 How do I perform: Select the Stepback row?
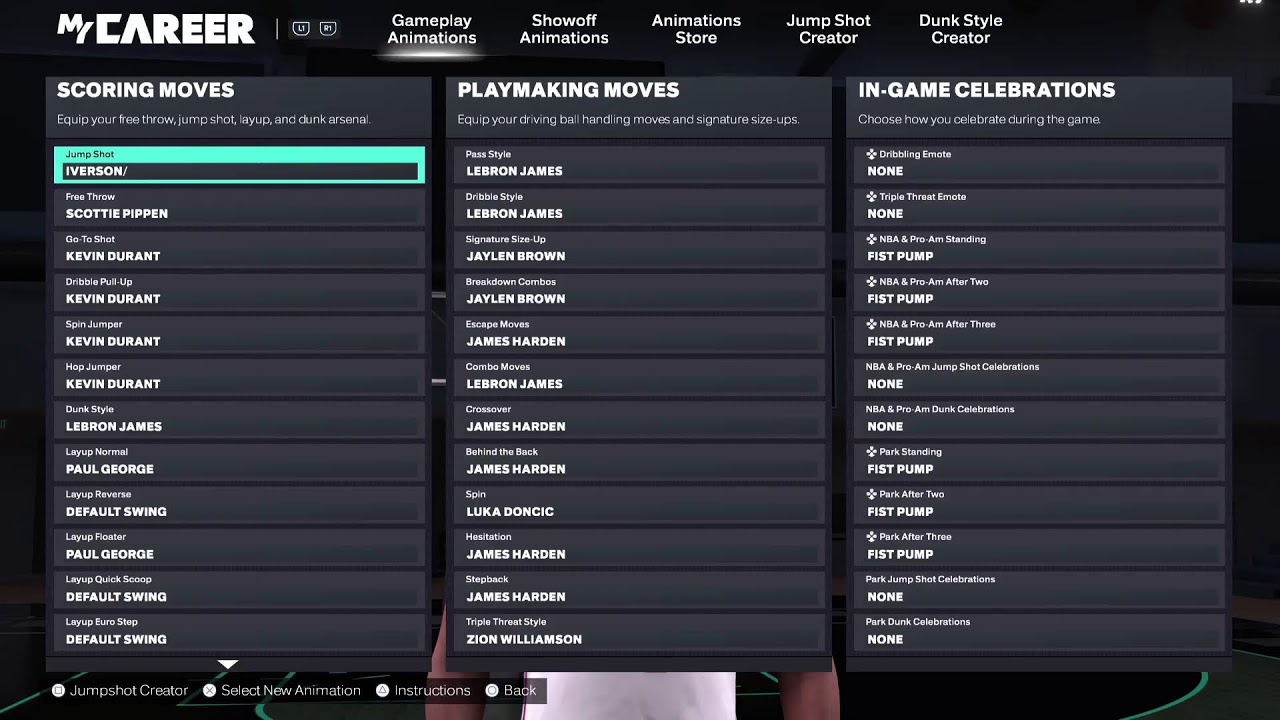pyautogui.click(x=640, y=589)
